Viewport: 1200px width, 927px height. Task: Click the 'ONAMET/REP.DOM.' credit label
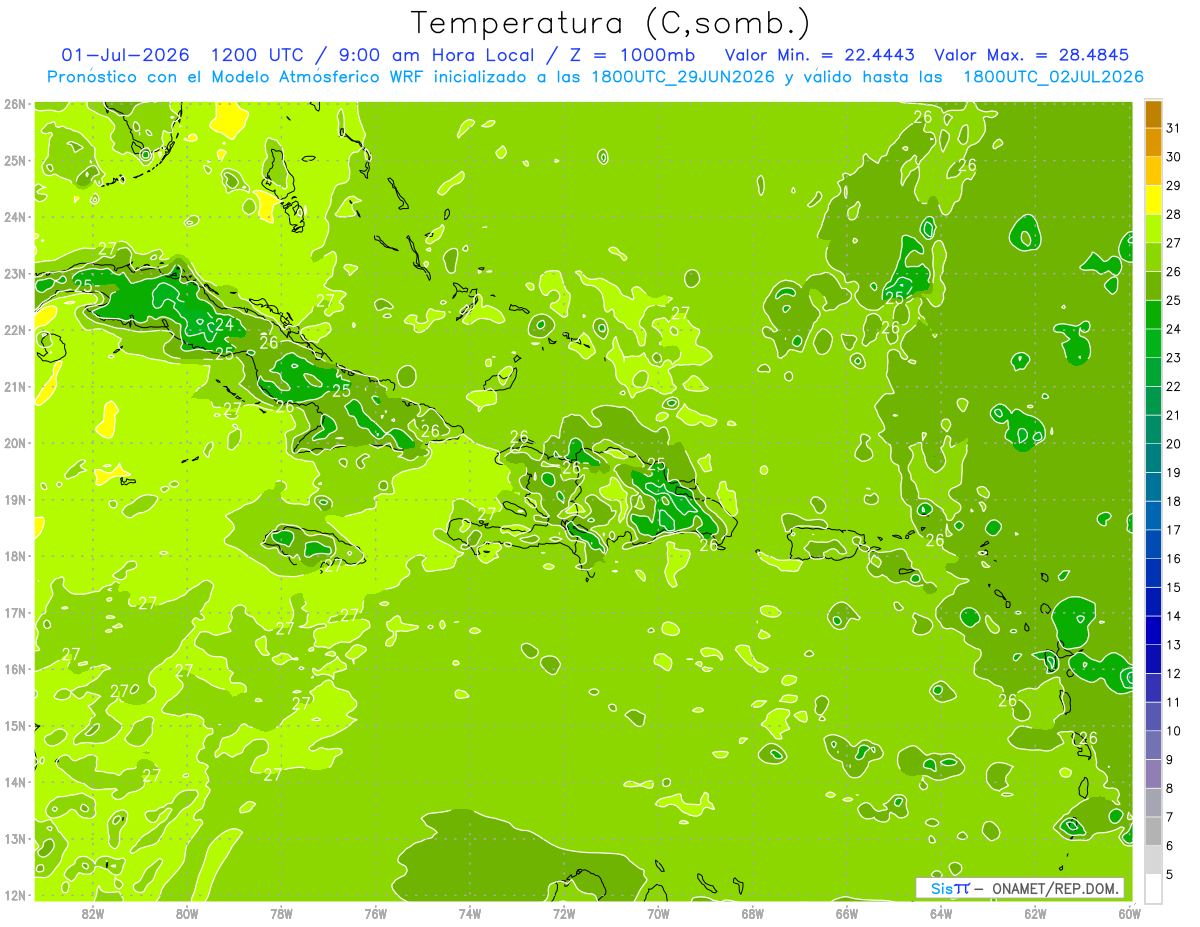[1054, 888]
